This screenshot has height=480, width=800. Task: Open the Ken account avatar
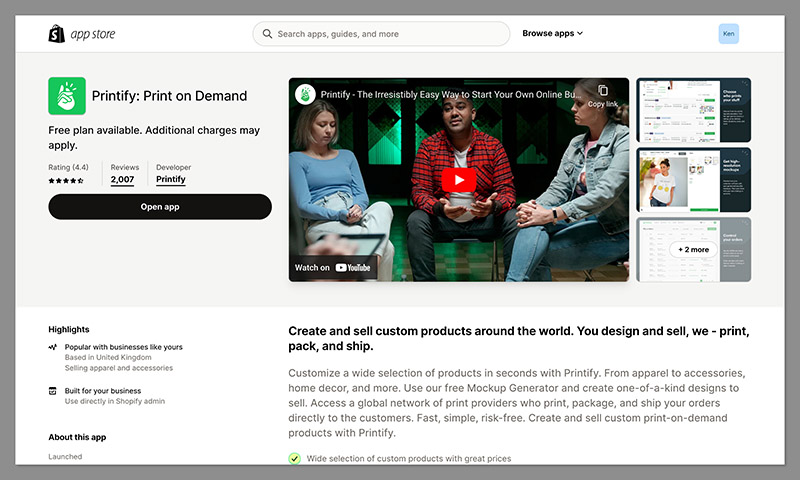click(729, 34)
